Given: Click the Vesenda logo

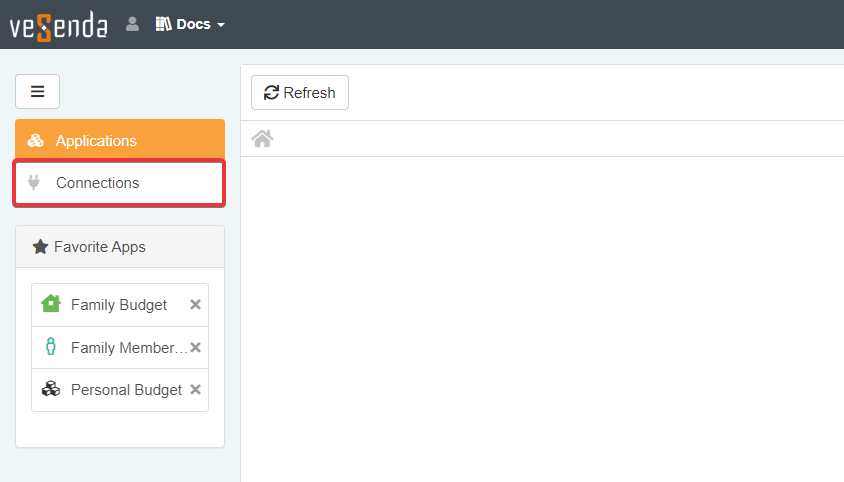Looking at the screenshot, I should (58, 25).
